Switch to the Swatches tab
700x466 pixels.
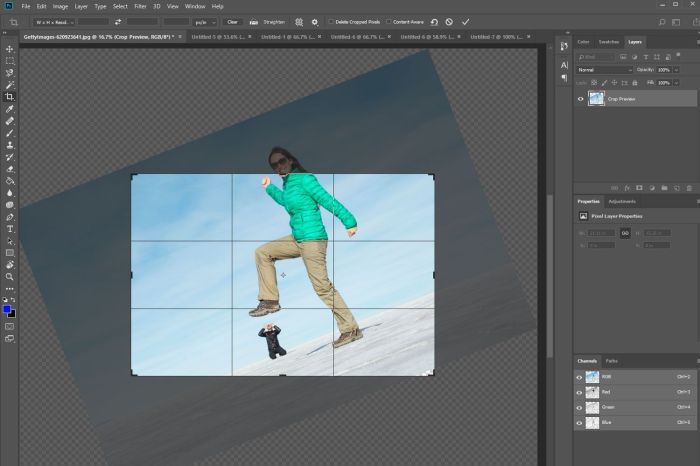pyautogui.click(x=608, y=42)
